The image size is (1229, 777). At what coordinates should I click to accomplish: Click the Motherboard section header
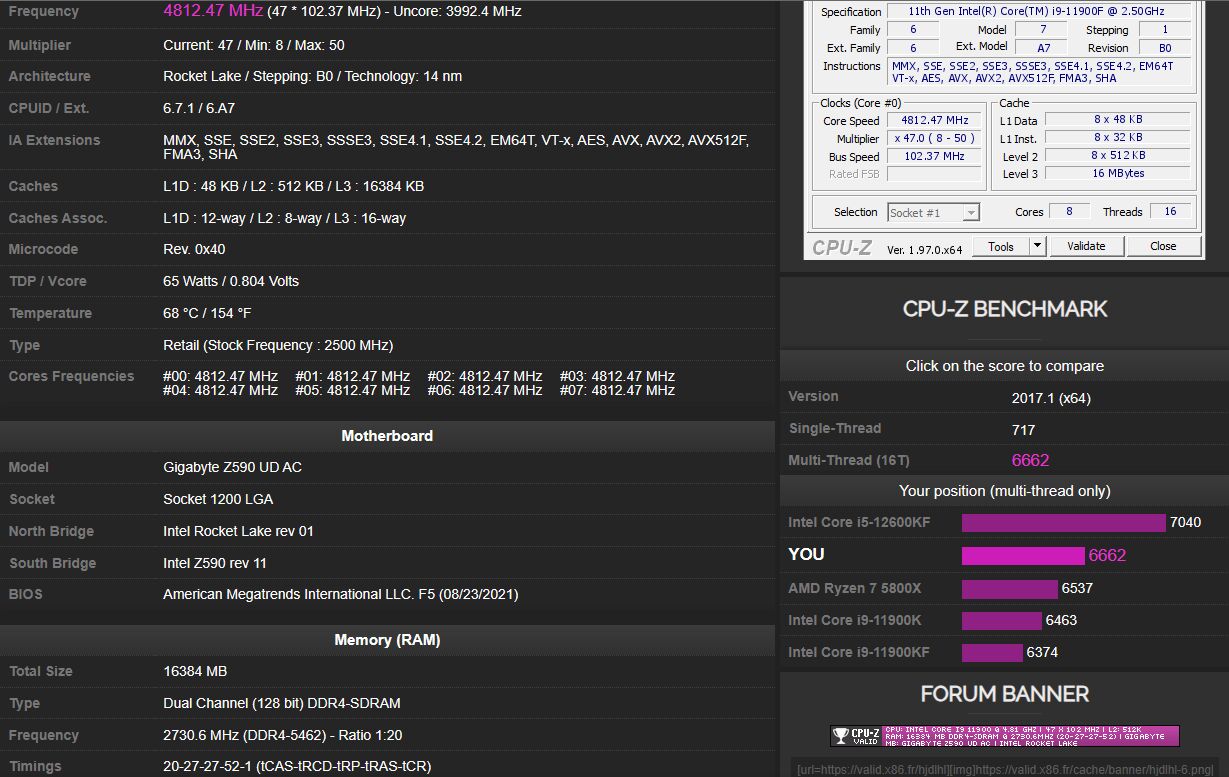[x=387, y=436]
